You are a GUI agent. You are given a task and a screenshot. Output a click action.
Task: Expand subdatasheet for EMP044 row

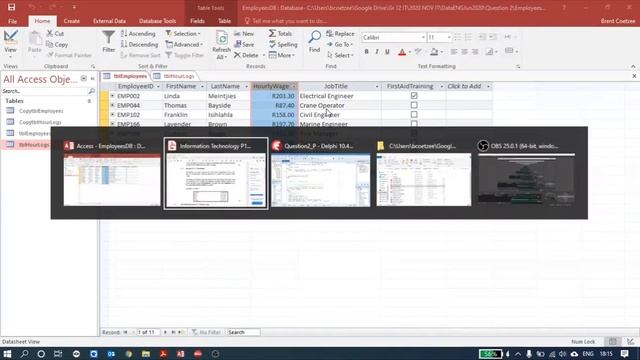(x=112, y=105)
